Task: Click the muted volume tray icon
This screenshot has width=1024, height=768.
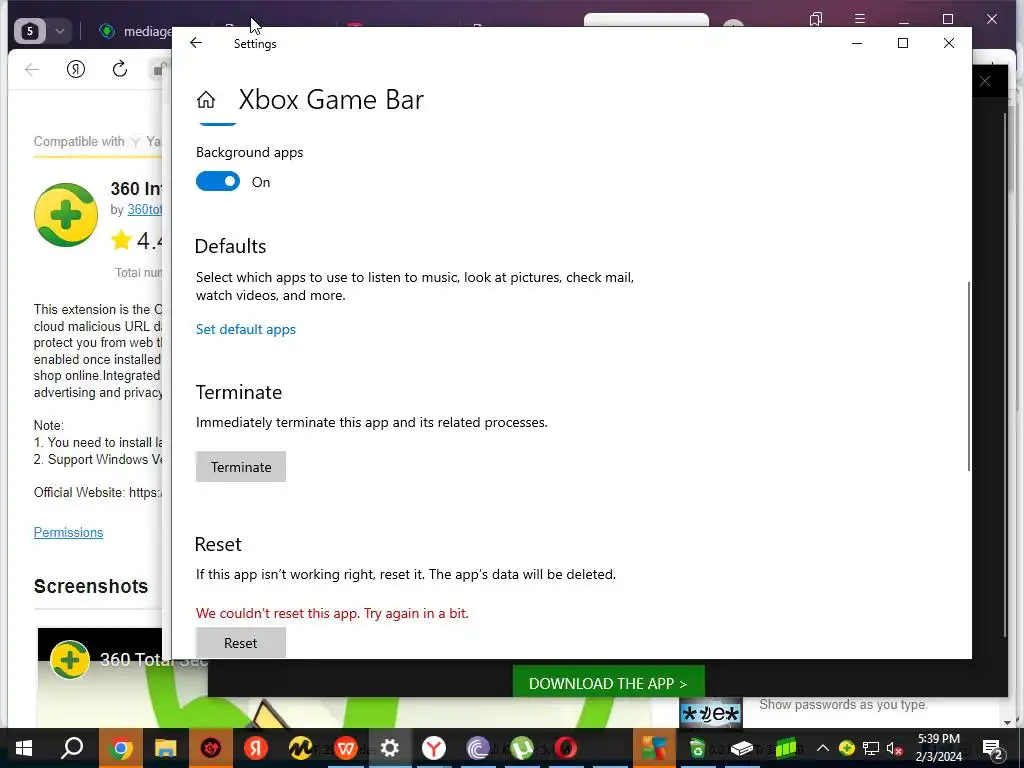Action: 894,748
